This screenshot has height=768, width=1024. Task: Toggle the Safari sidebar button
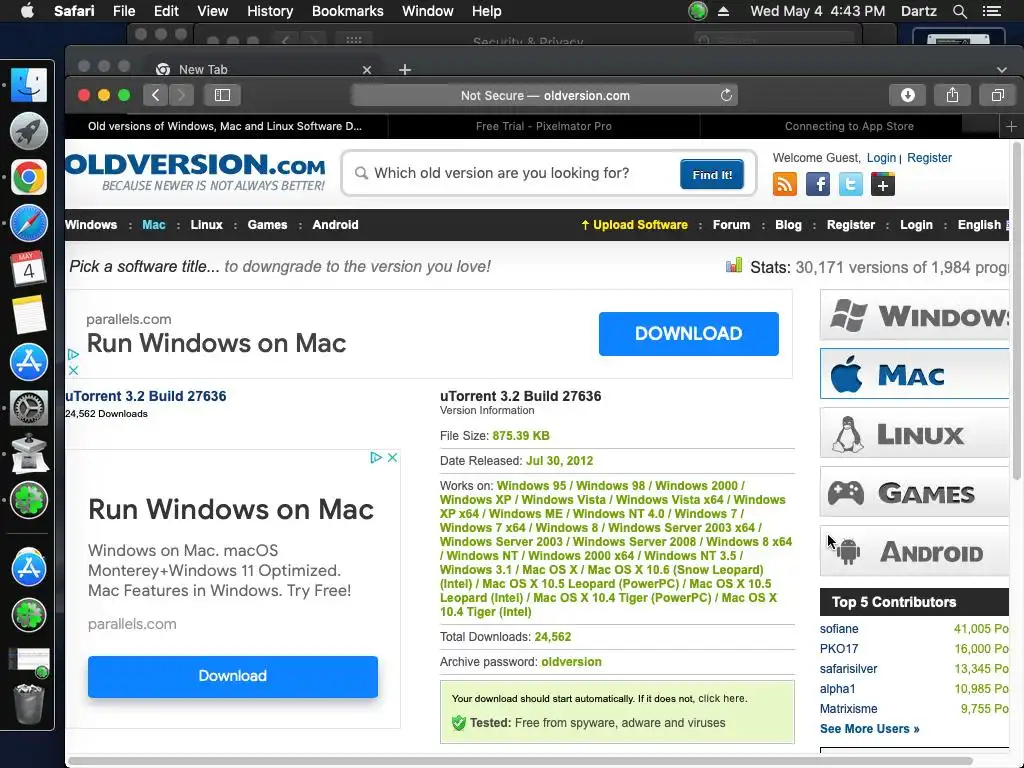point(222,95)
